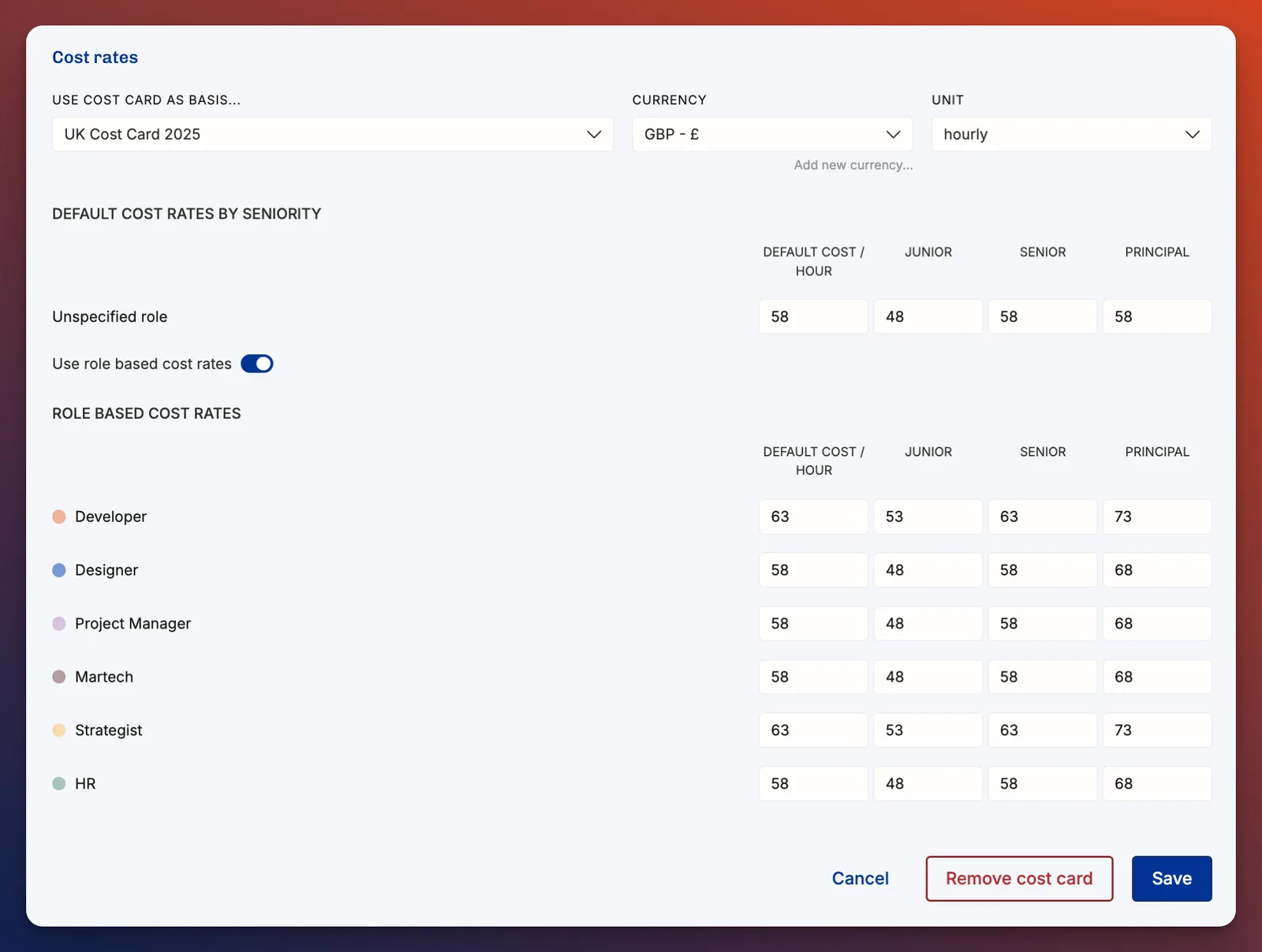Image resolution: width=1262 pixels, height=952 pixels.
Task: Edit HR Junior rate field
Action: point(928,784)
